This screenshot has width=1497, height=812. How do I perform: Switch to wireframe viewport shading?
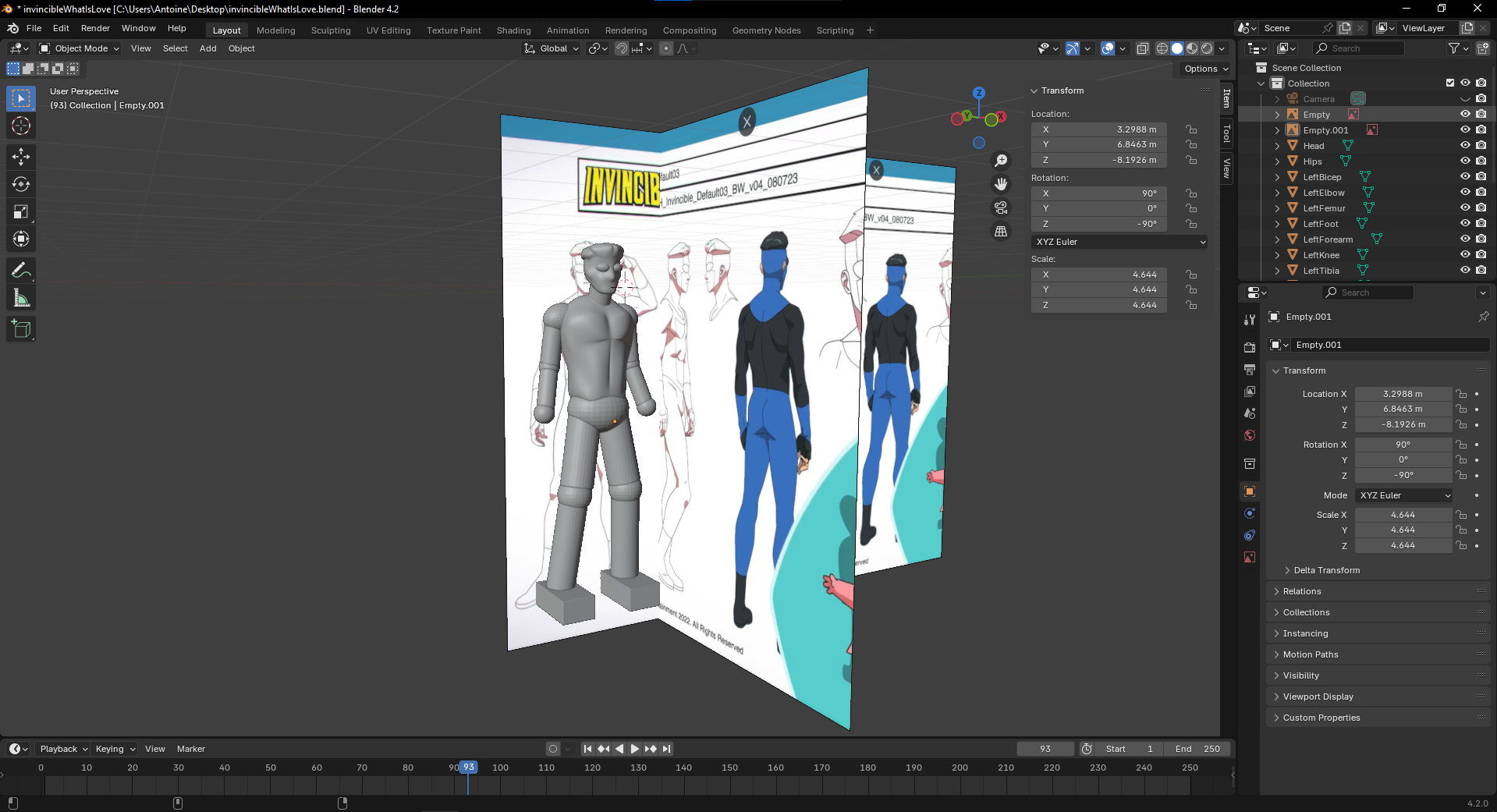coord(1162,48)
